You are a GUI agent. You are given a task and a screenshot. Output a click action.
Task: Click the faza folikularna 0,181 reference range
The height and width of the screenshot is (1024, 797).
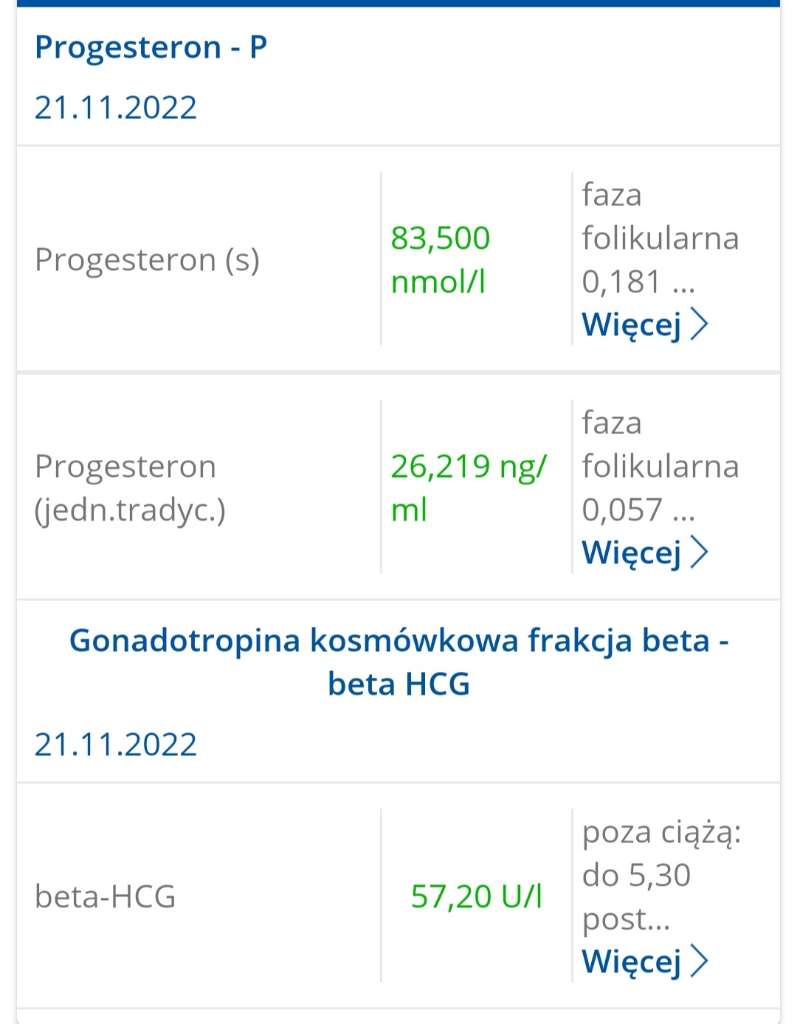point(660,238)
